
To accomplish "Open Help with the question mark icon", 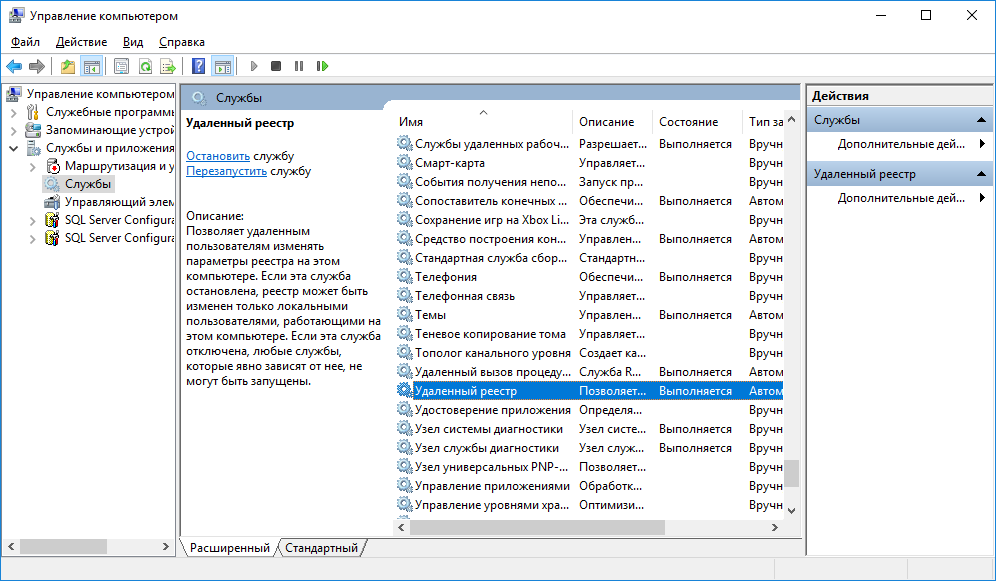I will (x=199, y=66).
